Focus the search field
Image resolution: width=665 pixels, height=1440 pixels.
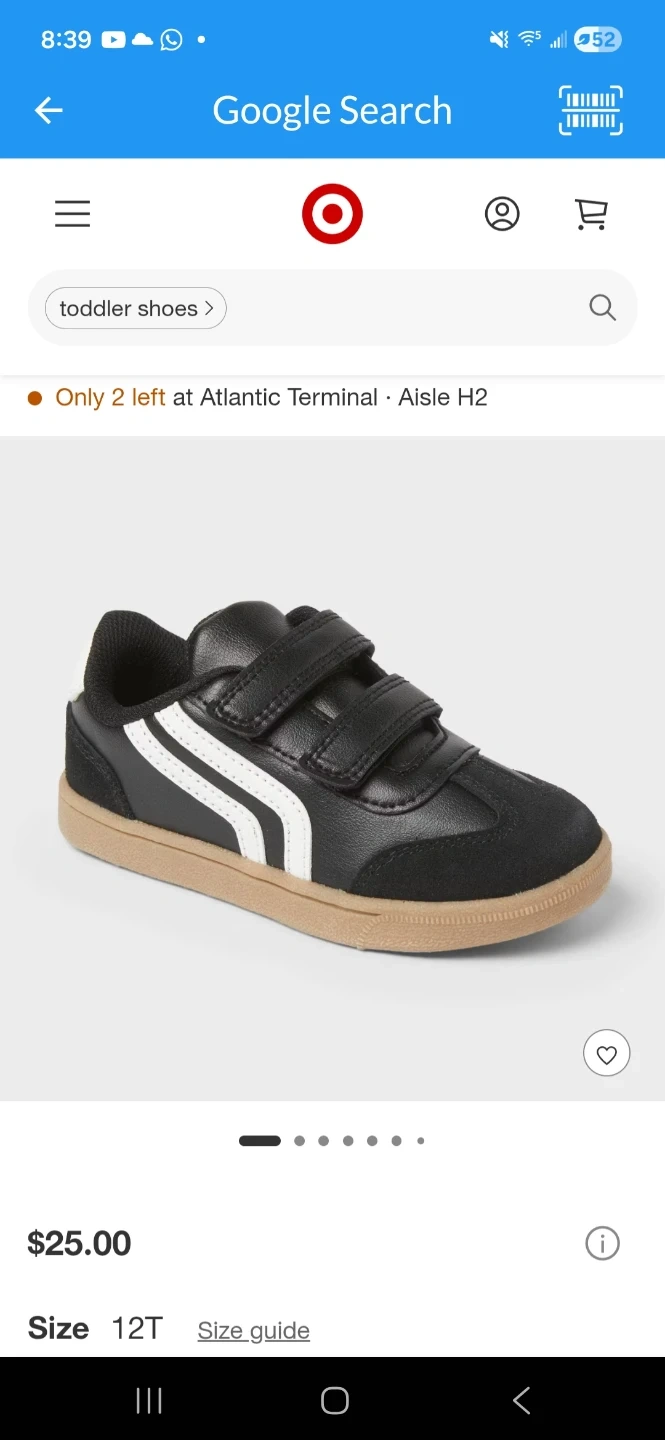(332, 308)
